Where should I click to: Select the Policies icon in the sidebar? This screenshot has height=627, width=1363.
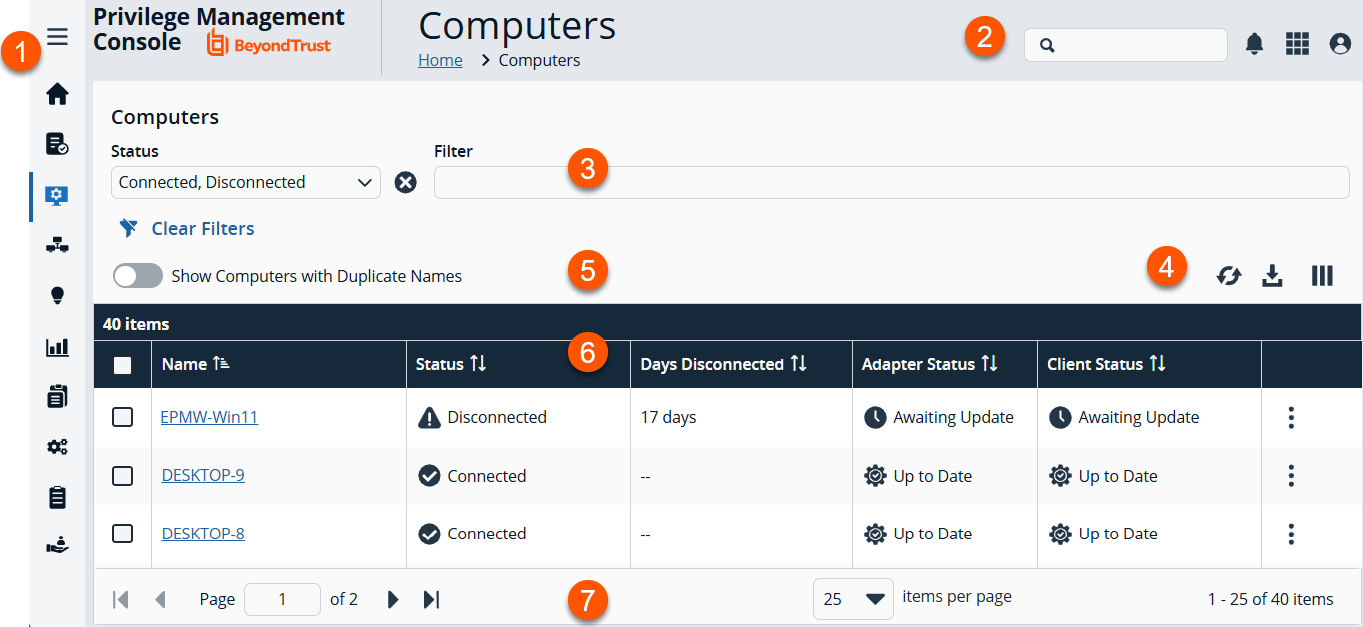tap(57, 144)
